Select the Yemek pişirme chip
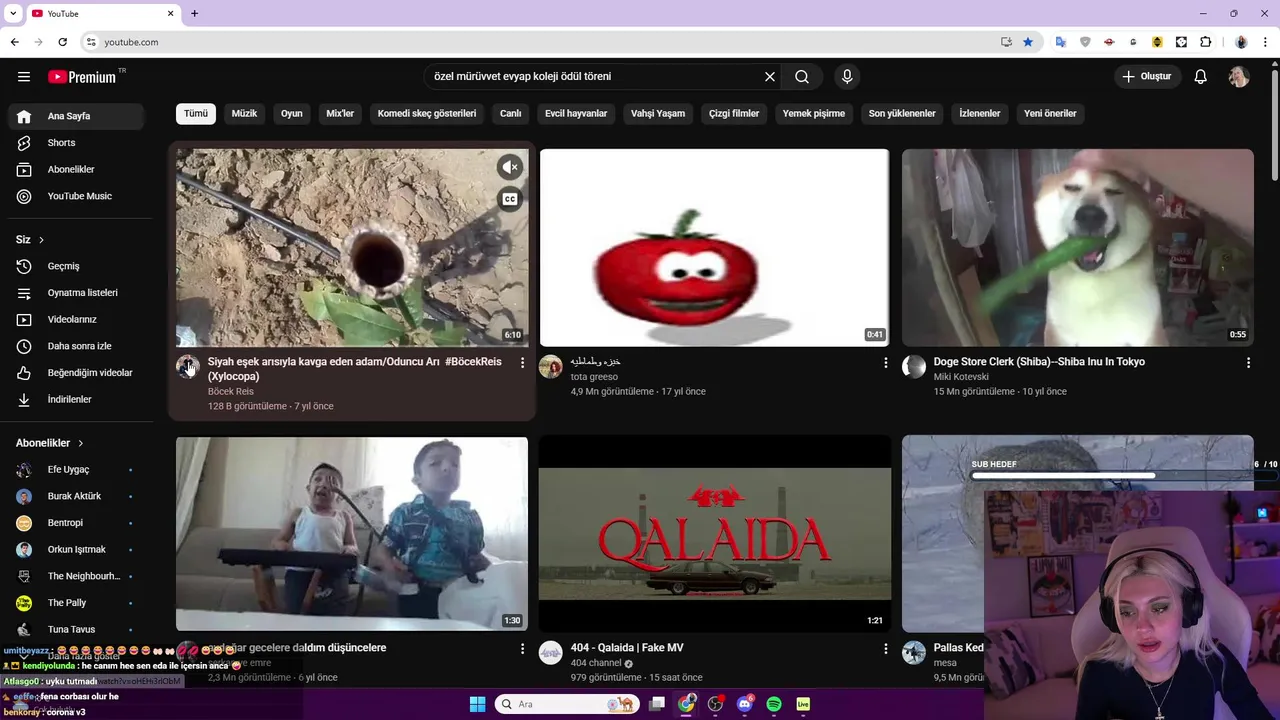This screenshot has height=720, width=1280. (x=814, y=114)
